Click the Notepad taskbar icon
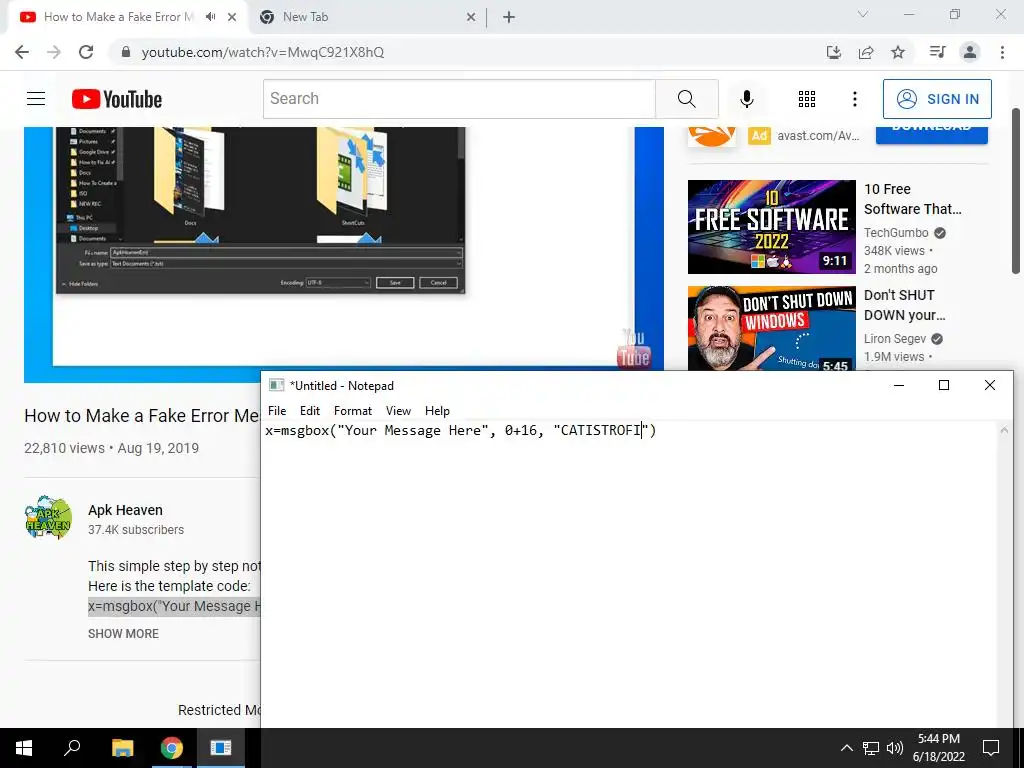The height and width of the screenshot is (768, 1024). (x=221, y=748)
